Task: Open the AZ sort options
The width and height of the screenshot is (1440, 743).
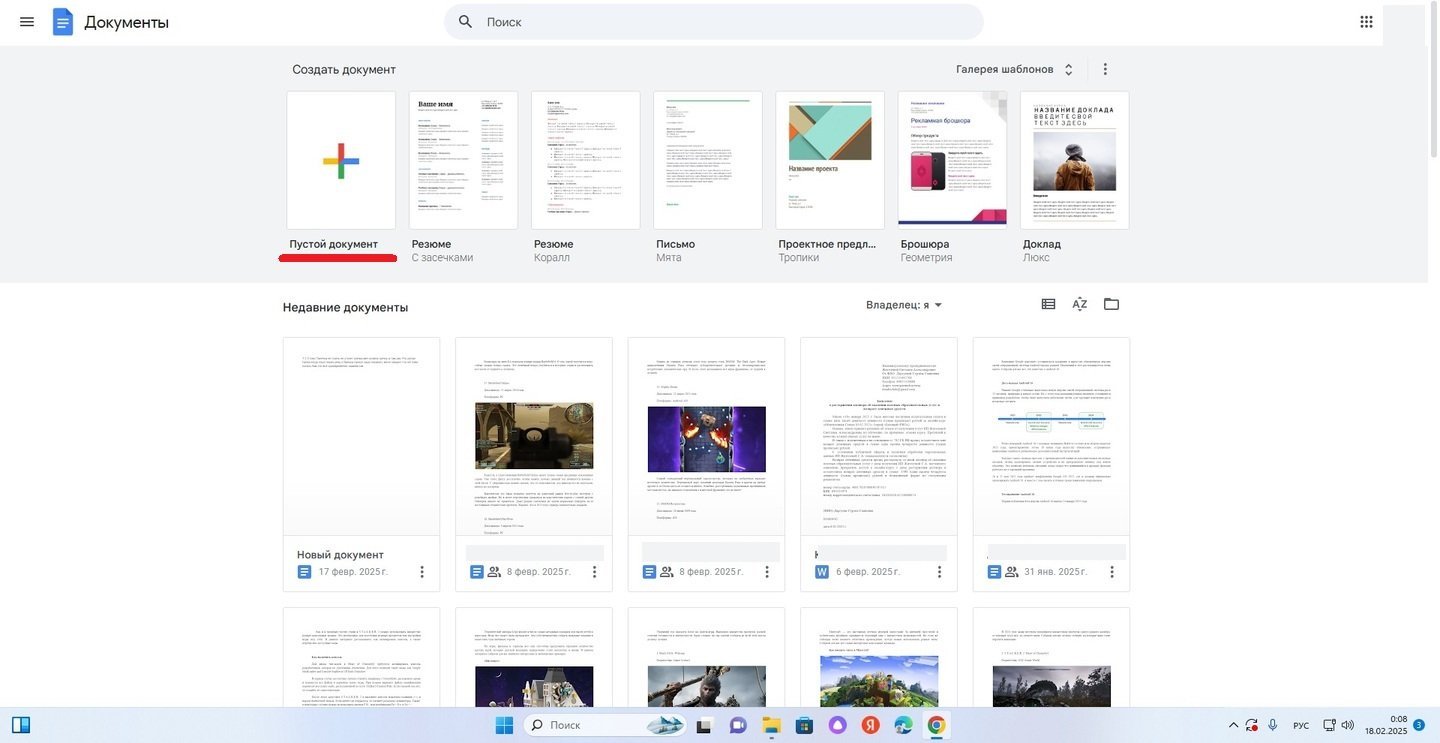Action: click(x=1080, y=304)
